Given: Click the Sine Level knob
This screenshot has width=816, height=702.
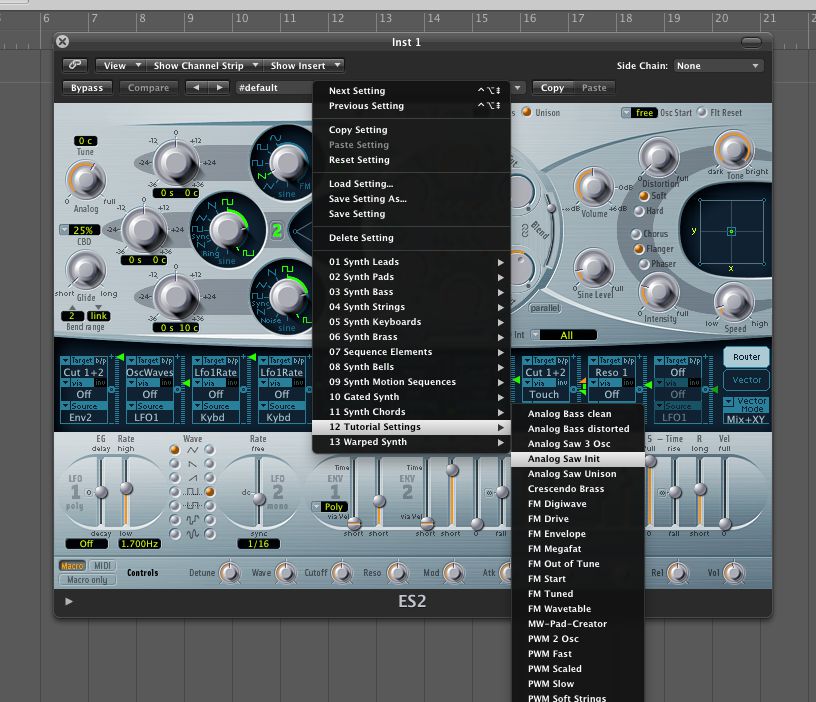Looking at the screenshot, I should (x=593, y=269).
